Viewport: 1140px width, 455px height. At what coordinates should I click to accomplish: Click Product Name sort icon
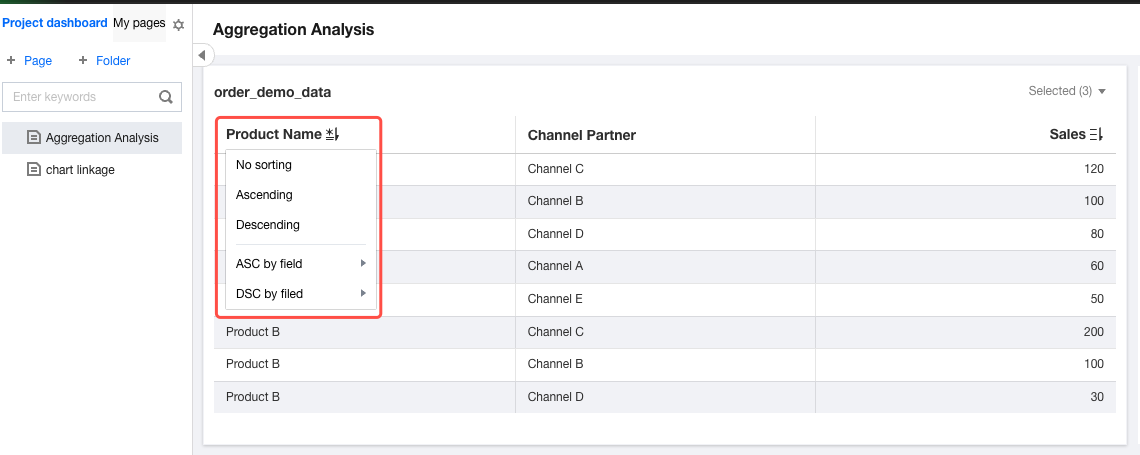333,134
